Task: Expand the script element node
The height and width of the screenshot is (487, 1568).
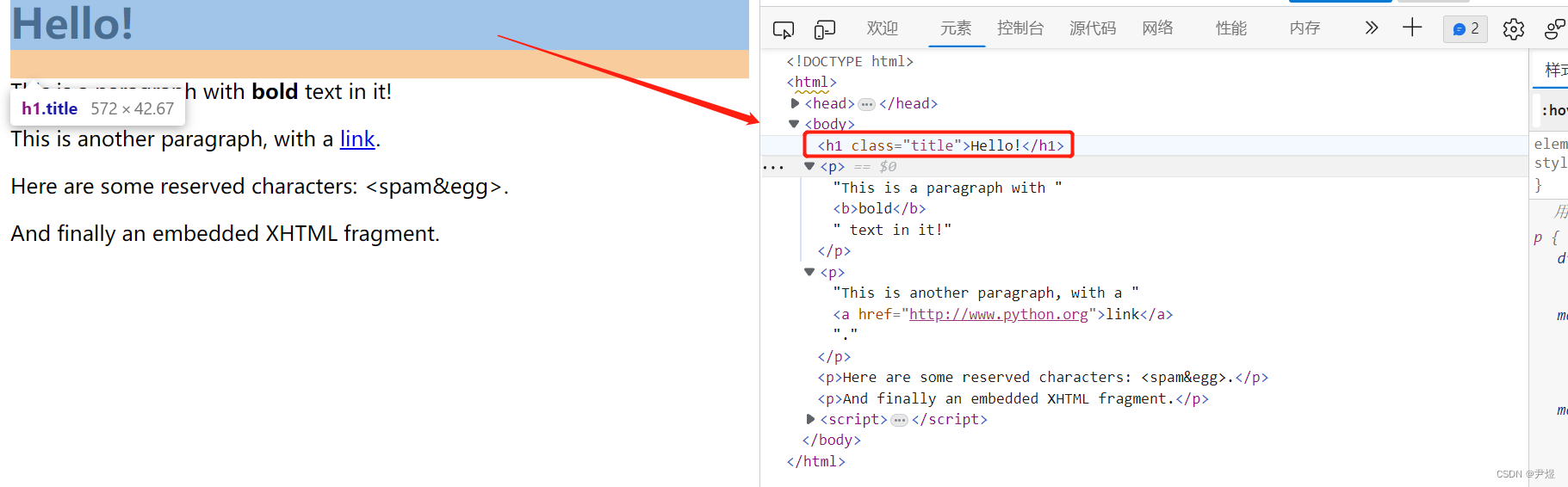Action: click(810, 419)
